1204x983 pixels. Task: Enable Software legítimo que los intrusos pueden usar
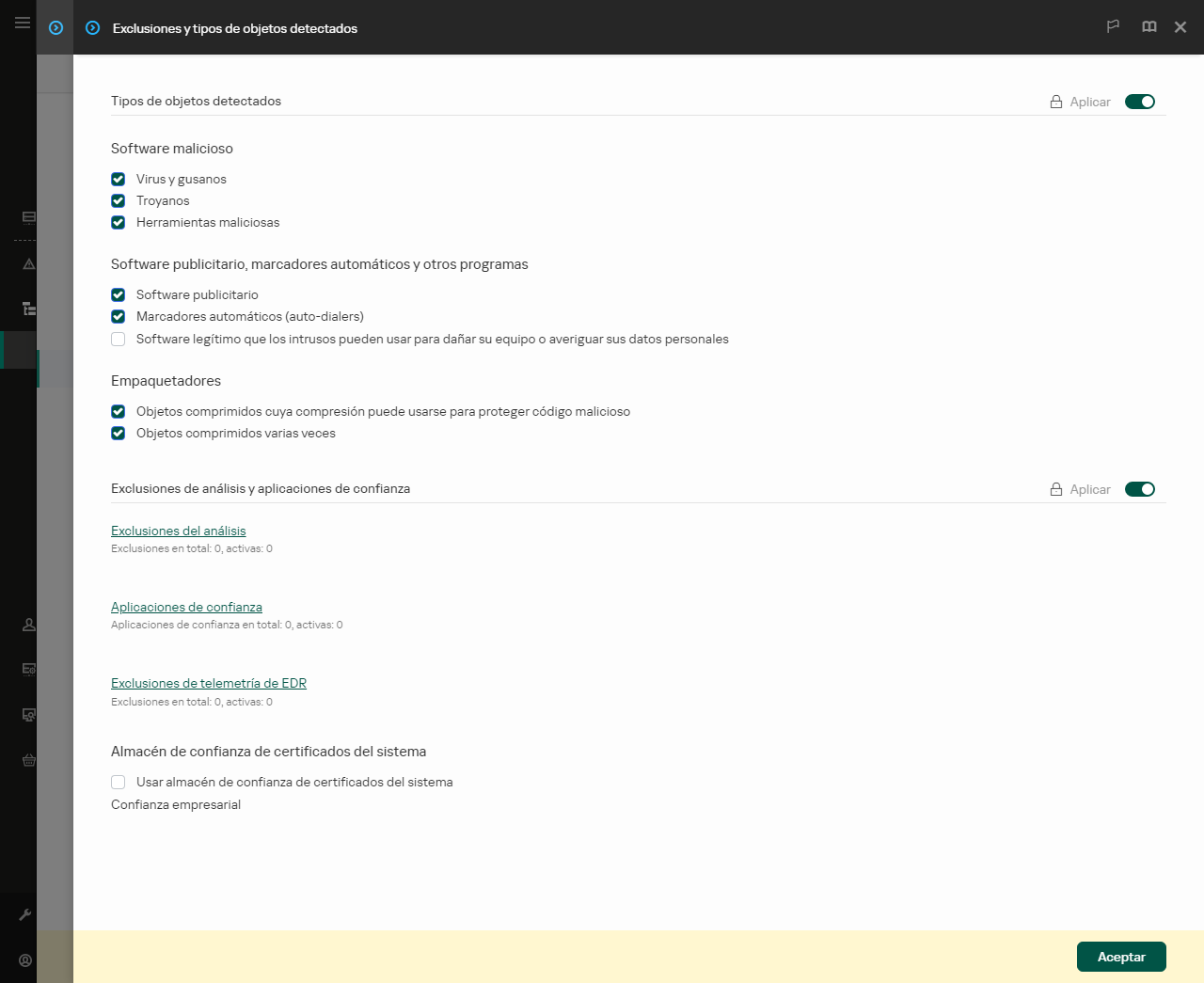(118, 339)
